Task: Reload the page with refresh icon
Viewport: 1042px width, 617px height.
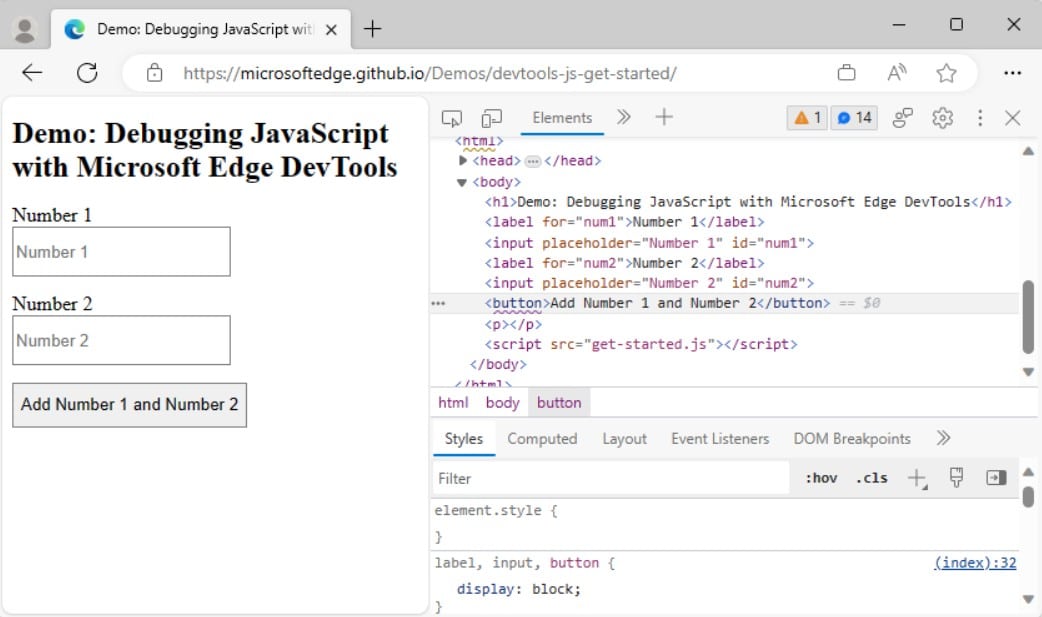Action: [x=87, y=72]
